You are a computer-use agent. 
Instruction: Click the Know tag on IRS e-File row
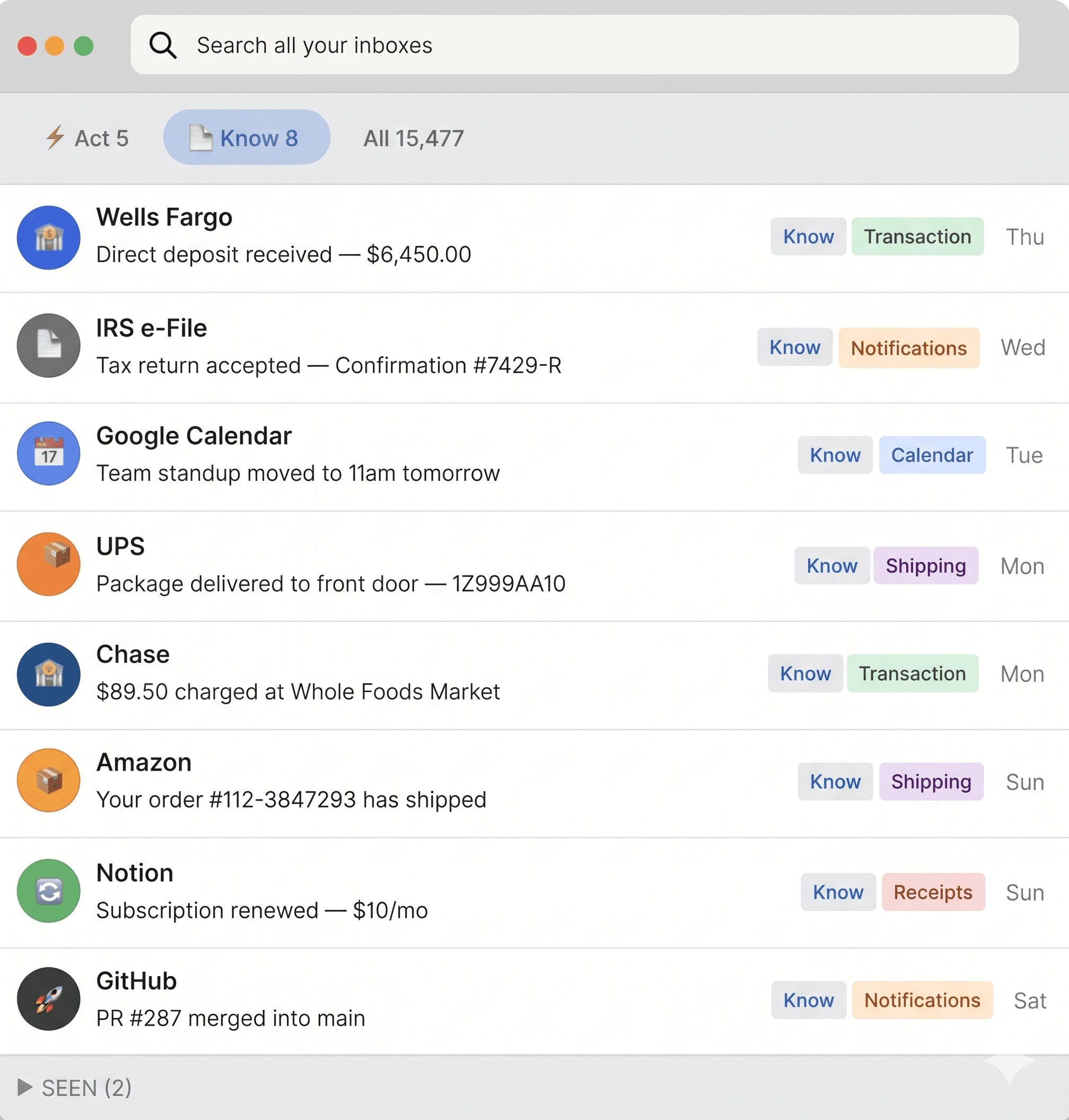click(x=794, y=347)
